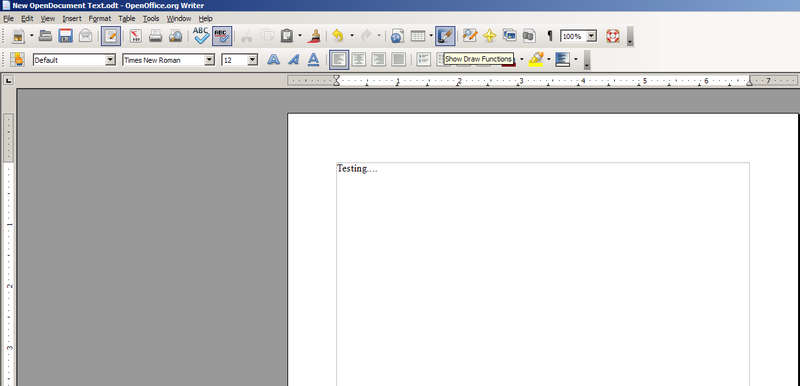This screenshot has width=800, height=386.
Task: Toggle Bold formatting
Action: [x=273, y=60]
